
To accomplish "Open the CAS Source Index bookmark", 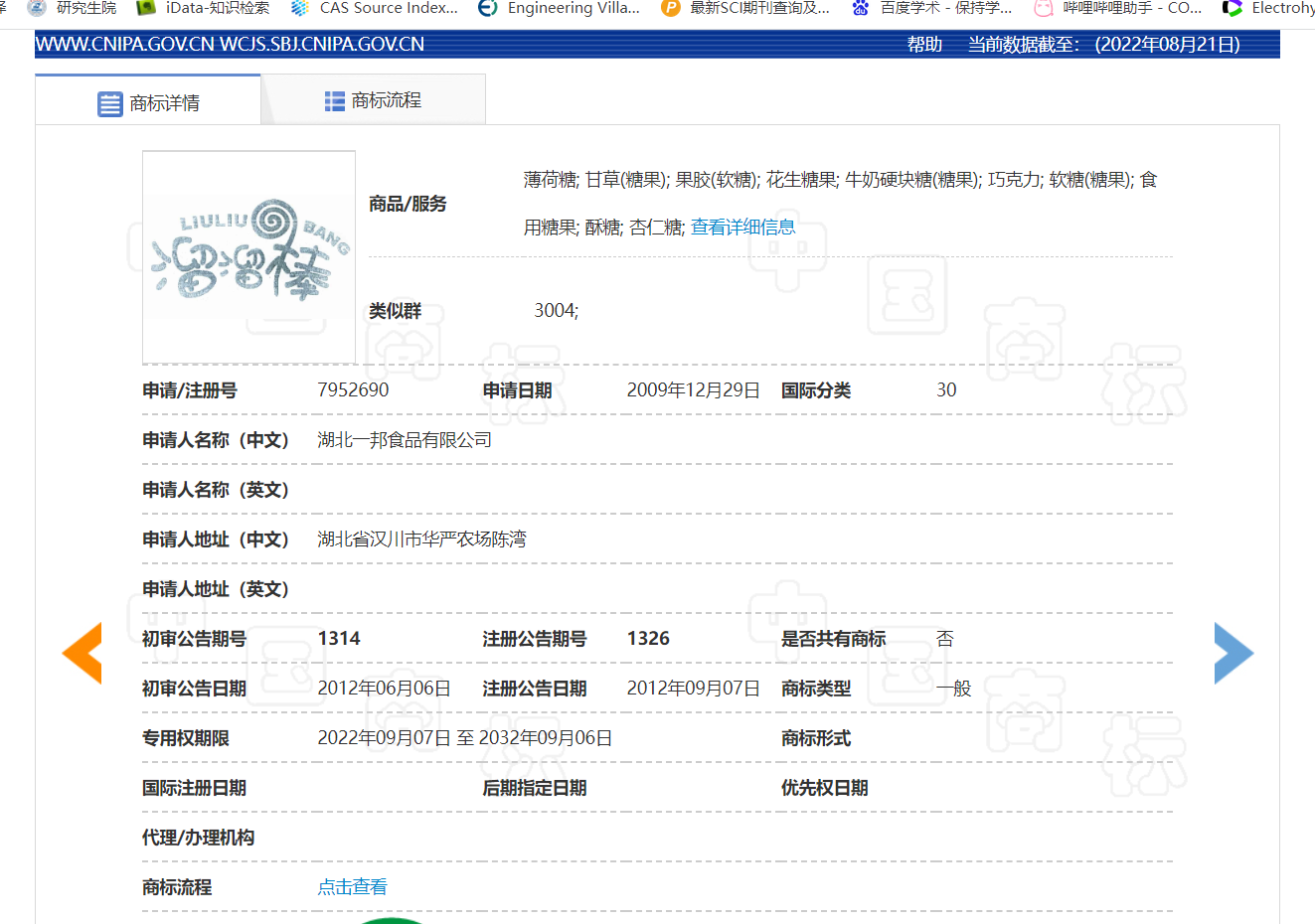I will (375, 8).
